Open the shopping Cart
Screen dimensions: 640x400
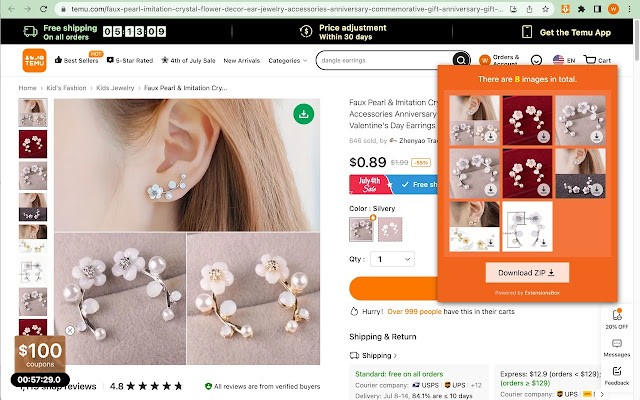(597, 60)
